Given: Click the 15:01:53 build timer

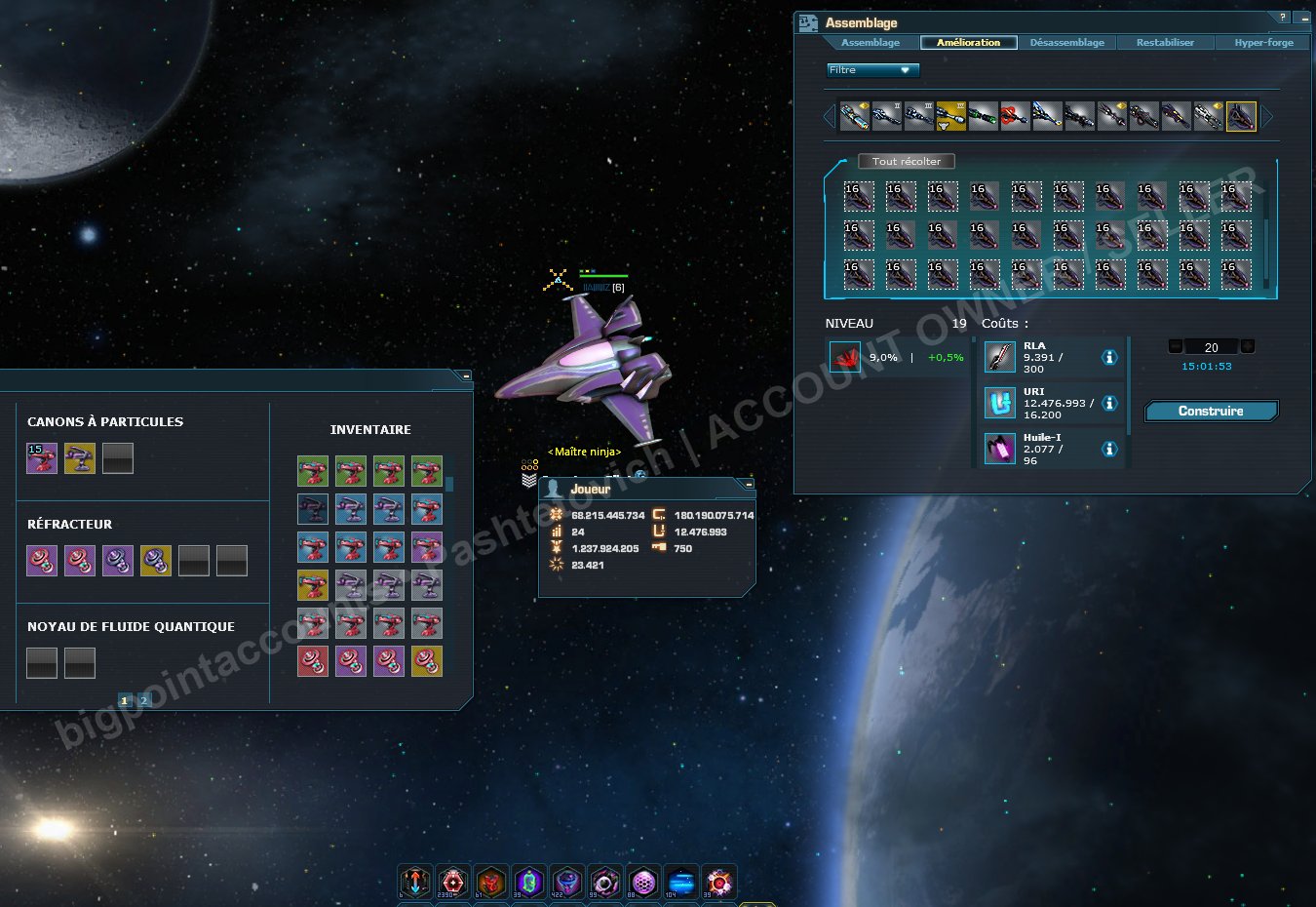Looking at the screenshot, I should click(1207, 367).
